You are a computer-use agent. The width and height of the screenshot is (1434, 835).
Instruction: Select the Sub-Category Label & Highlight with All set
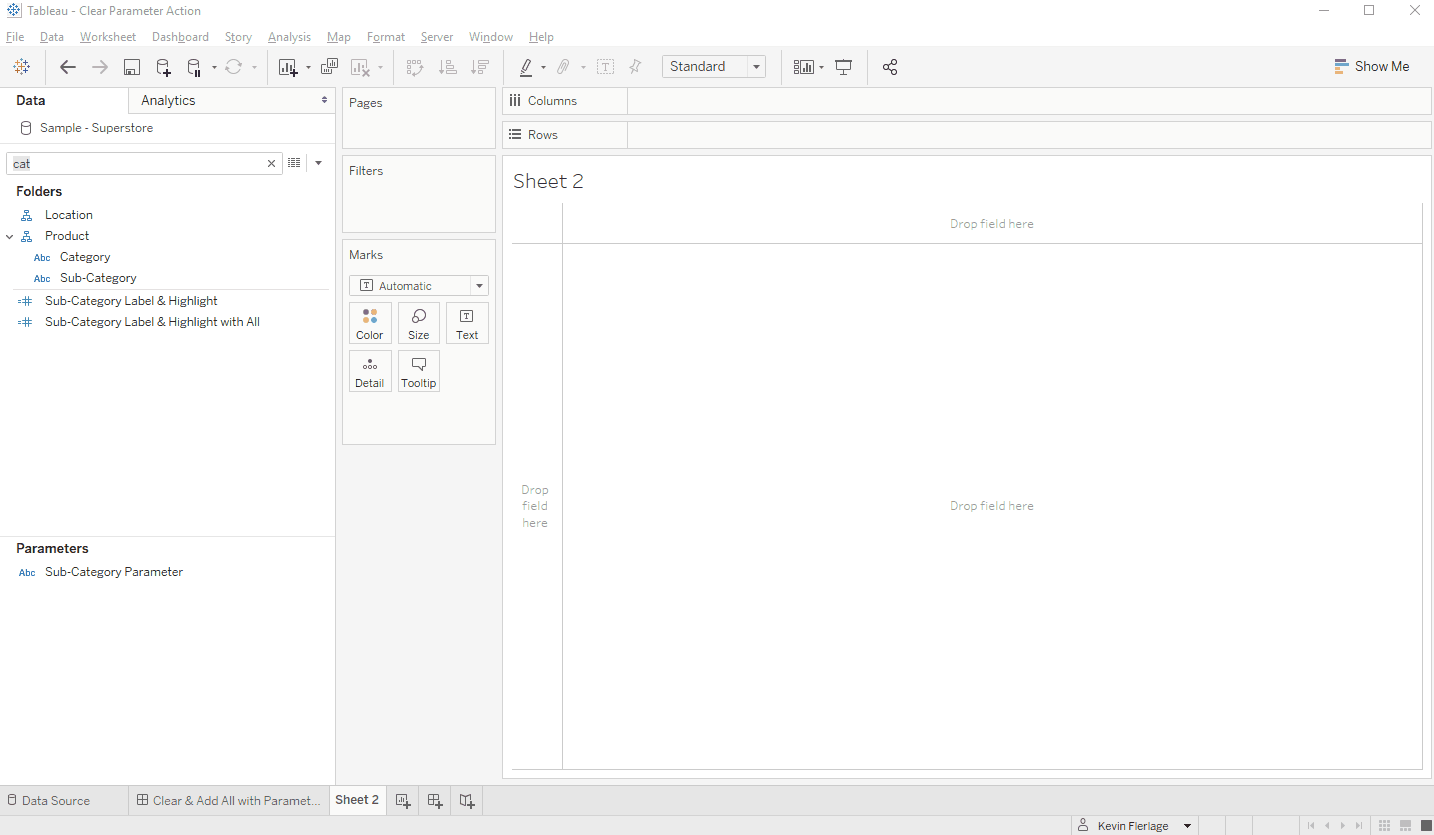pyautogui.click(x=152, y=322)
